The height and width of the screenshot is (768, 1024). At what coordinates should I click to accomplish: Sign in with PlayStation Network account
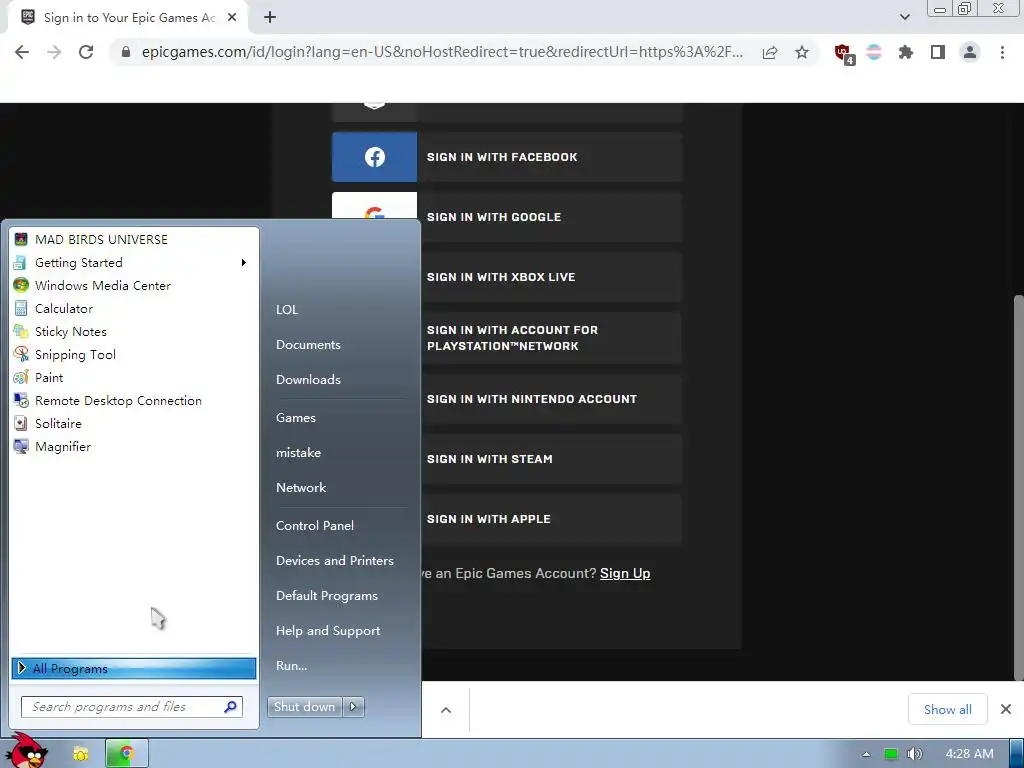[x=551, y=338]
